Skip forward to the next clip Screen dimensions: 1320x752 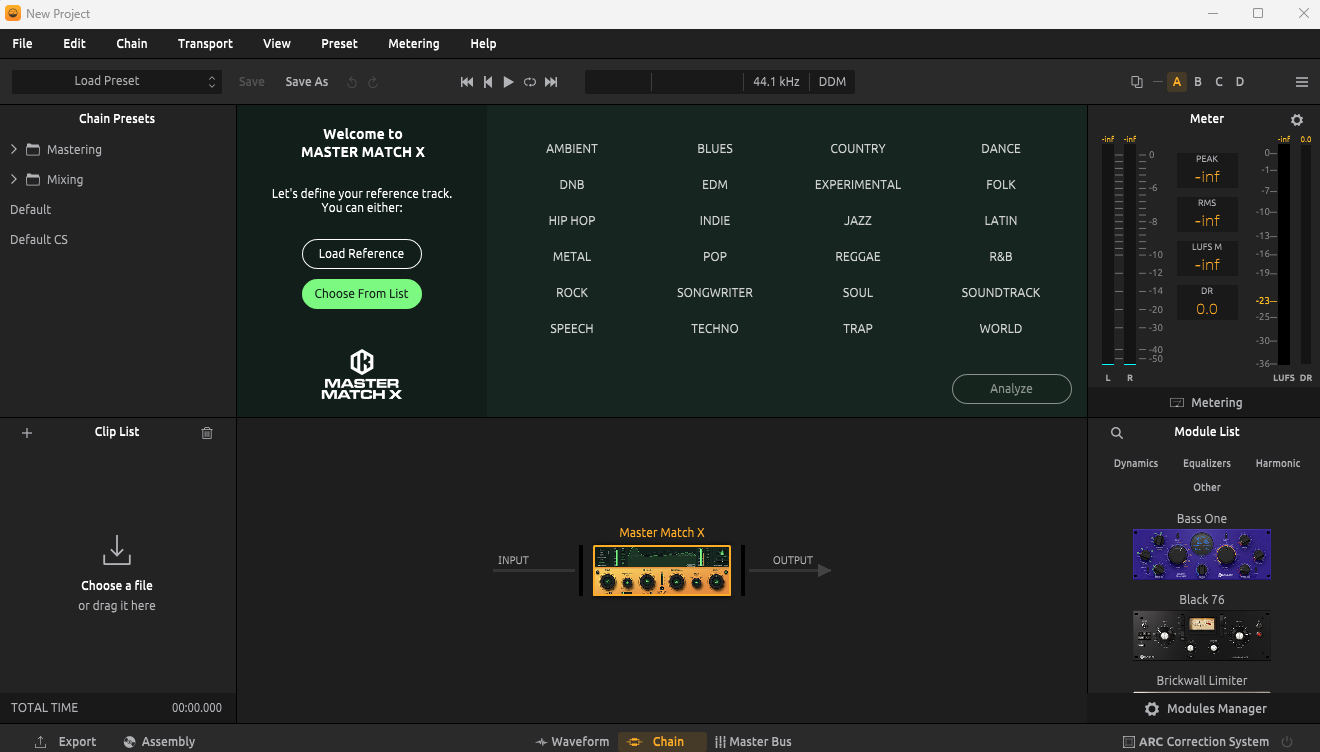(x=551, y=82)
